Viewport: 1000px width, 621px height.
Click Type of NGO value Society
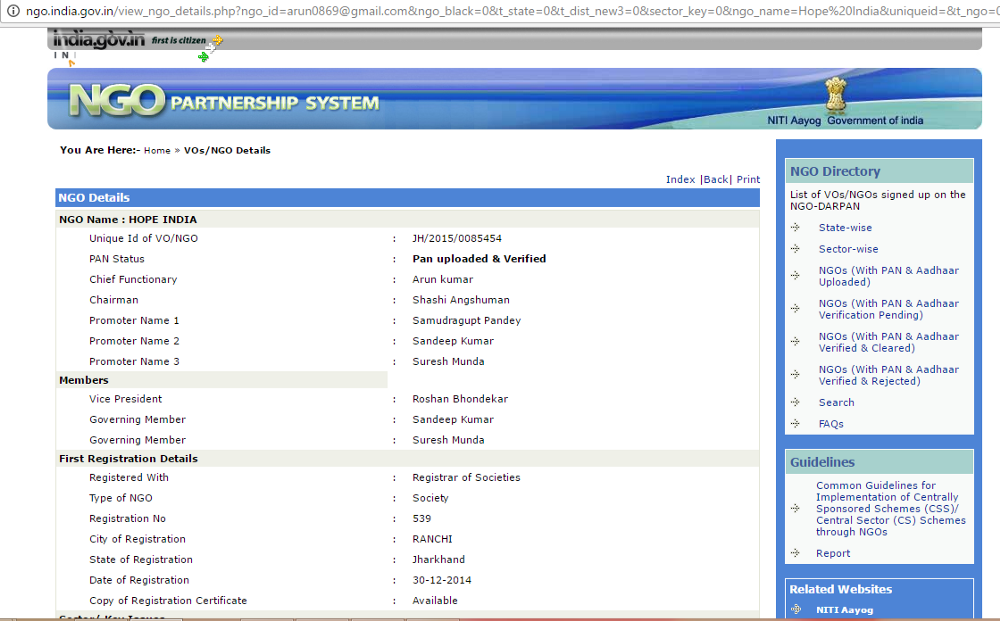pos(430,498)
